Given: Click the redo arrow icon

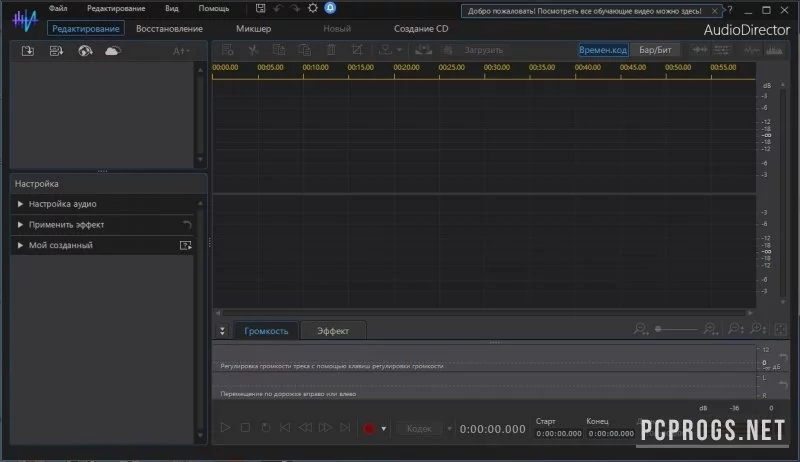Looking at the screenshot, I should coord(295,8).
